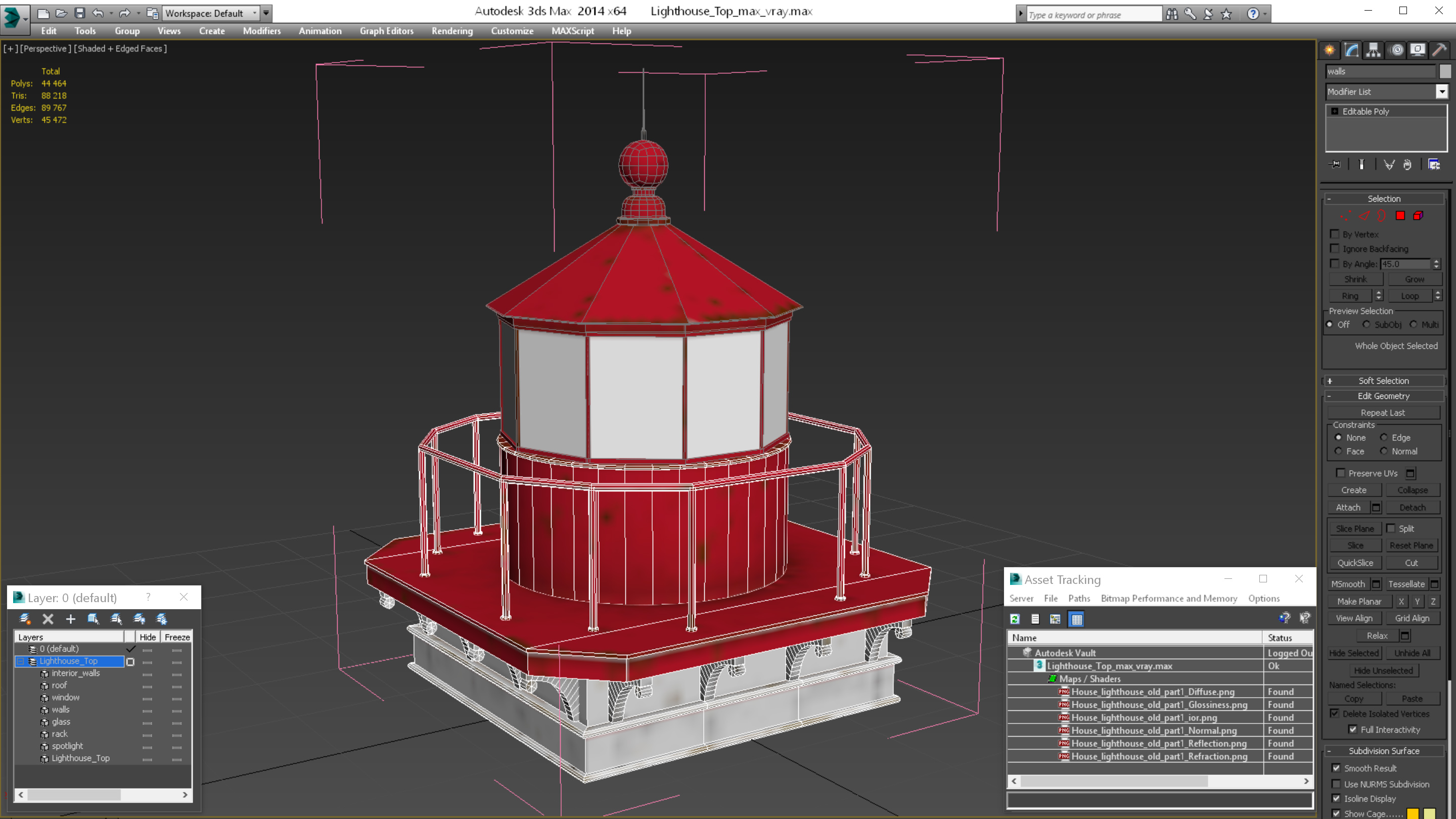Enable Ignore Backfacing checkbox
The height and width of the screenshot is (819, 1456).
[1335, 249]
